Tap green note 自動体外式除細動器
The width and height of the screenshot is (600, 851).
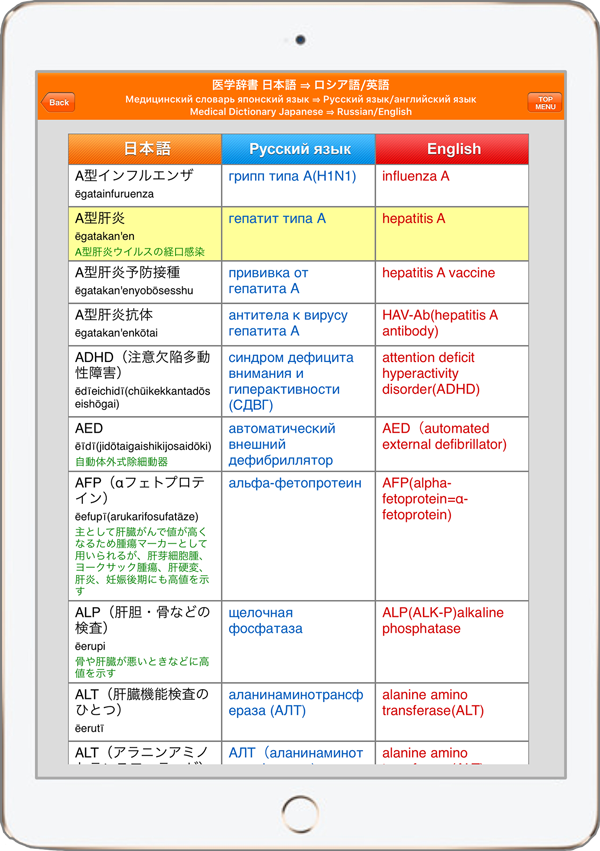pyautogui.click(x=122, y=462)
